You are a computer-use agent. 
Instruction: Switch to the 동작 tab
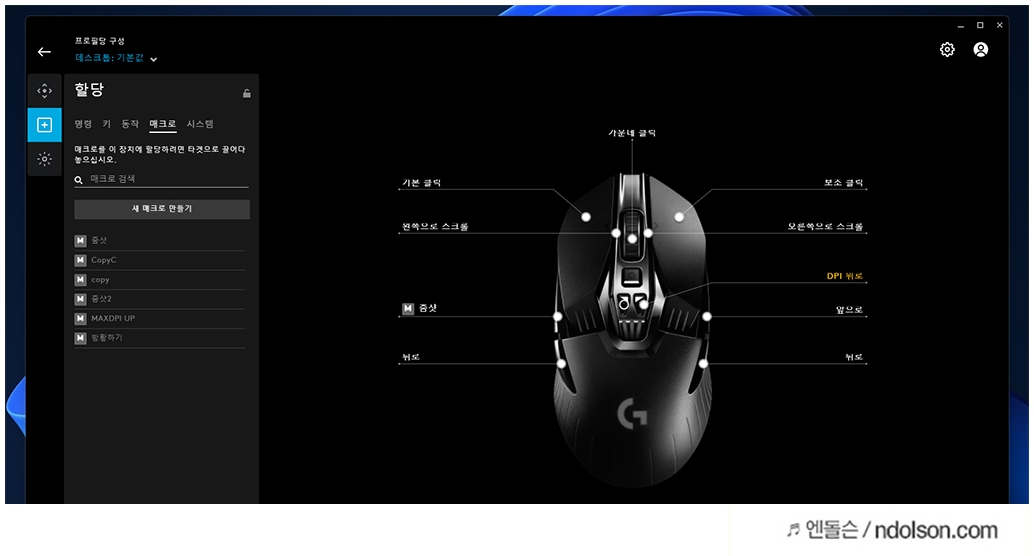coord(130,124)
